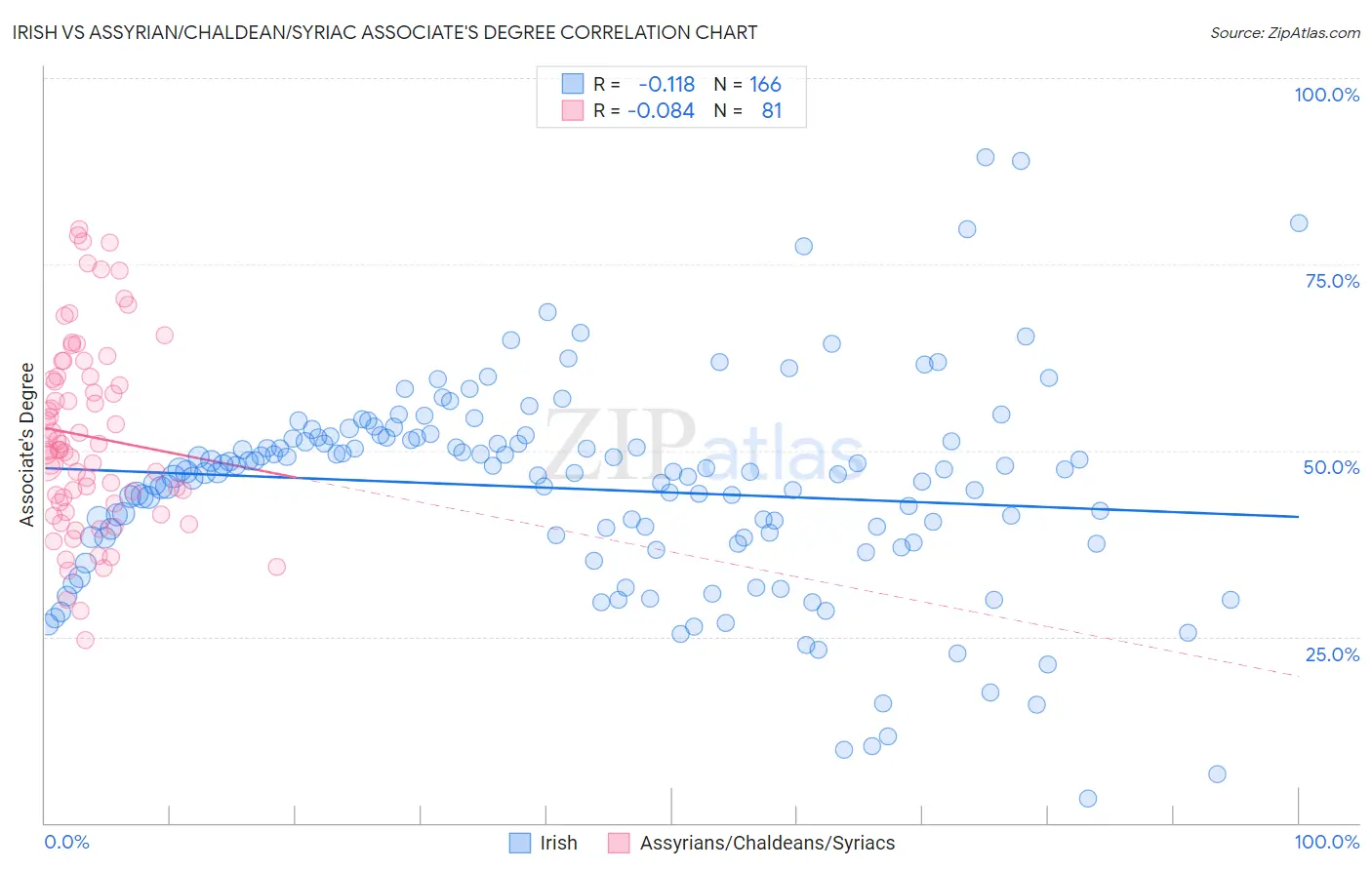Click the R = -0.084 correlation value
This screenshot has width=1372, height=870.
[644, 110]
